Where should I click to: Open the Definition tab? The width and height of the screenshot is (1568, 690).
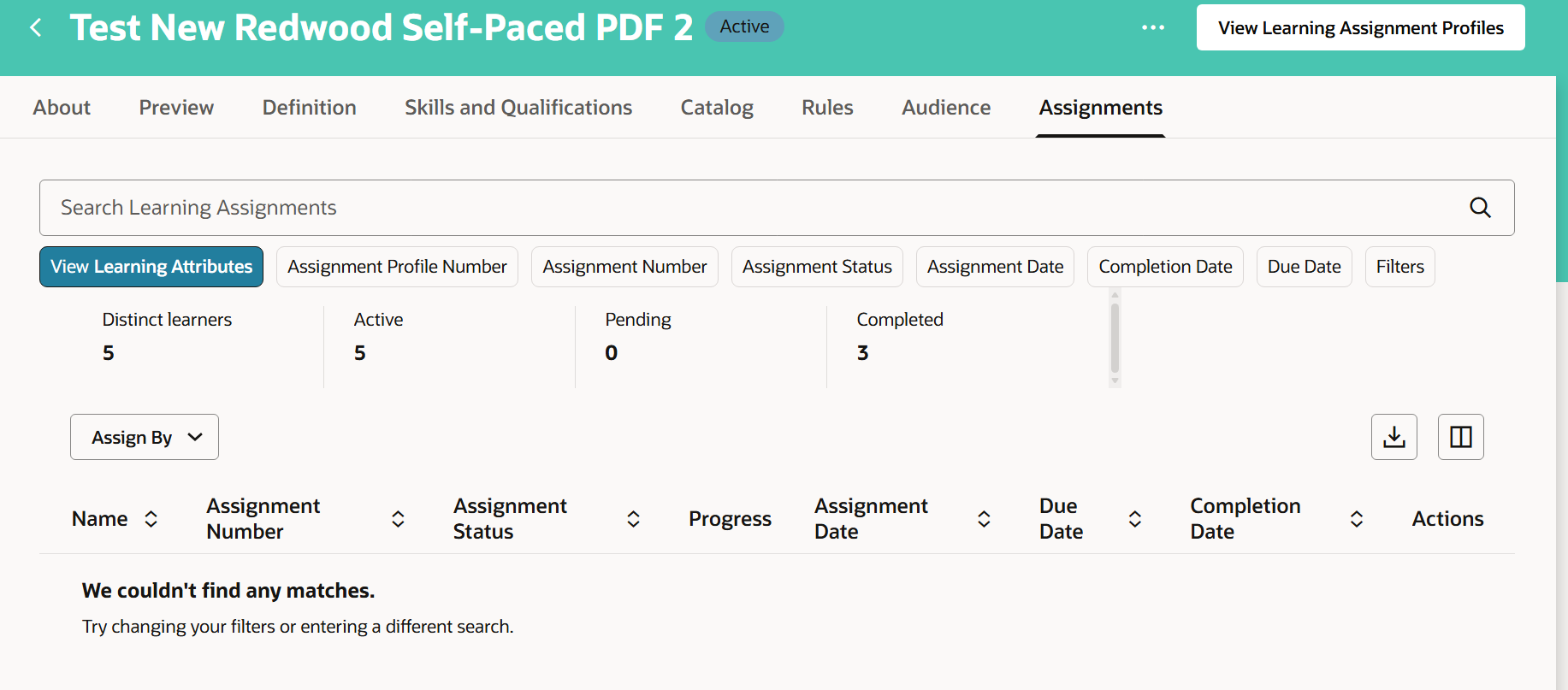(309, 108)
